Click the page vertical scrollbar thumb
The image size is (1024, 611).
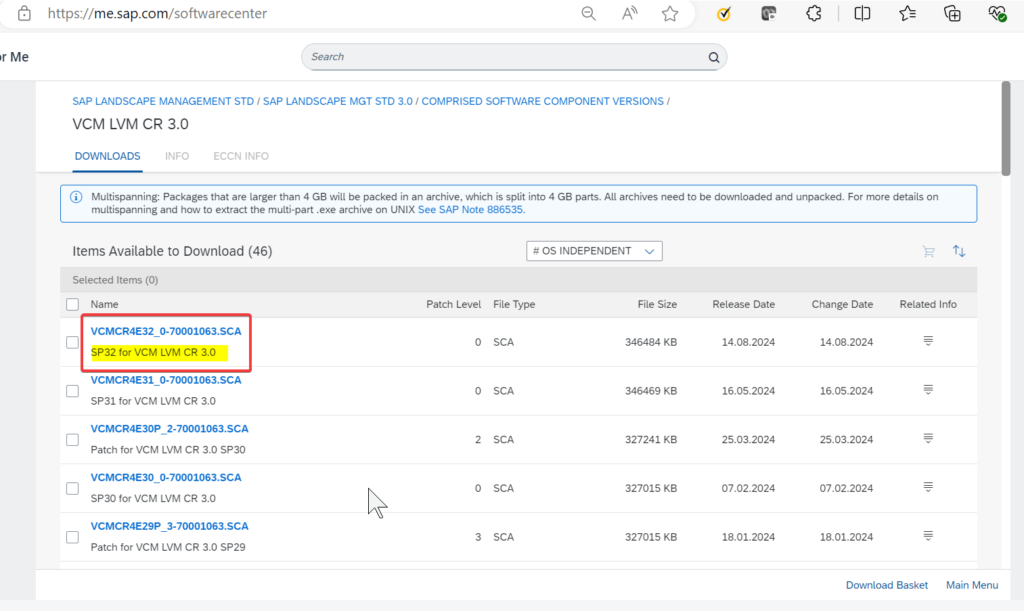pyautogui.click(x=1006, y=129)
